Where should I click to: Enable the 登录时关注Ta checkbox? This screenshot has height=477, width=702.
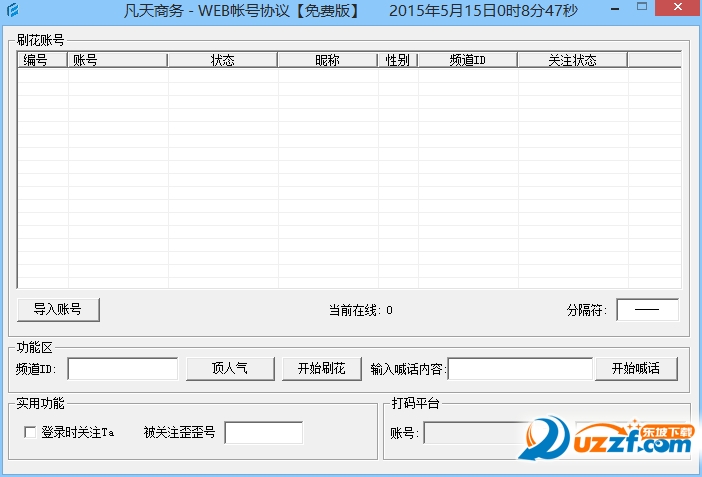(30, 432)
